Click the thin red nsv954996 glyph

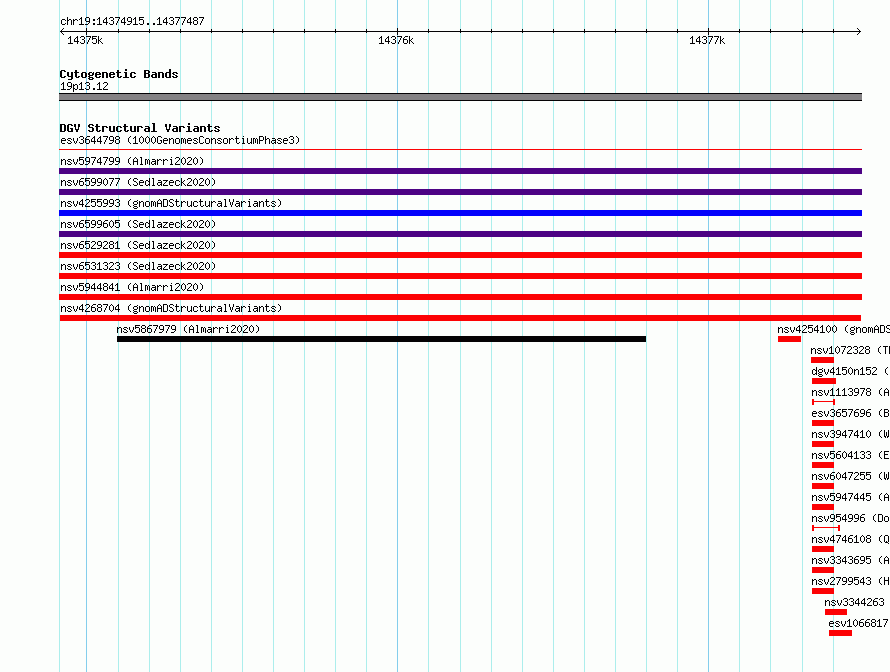click(826, 528)
